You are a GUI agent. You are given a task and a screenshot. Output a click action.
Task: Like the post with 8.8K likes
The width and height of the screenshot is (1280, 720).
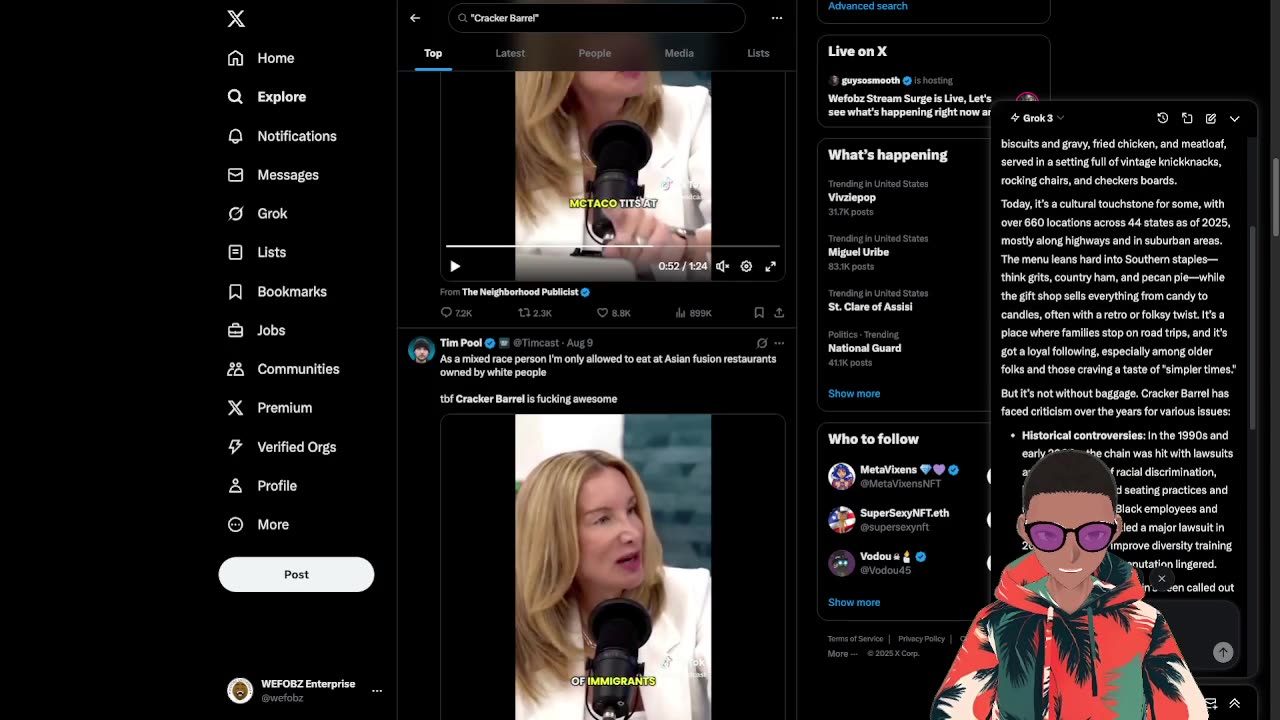pyautogui.click(x=613, y=313)
